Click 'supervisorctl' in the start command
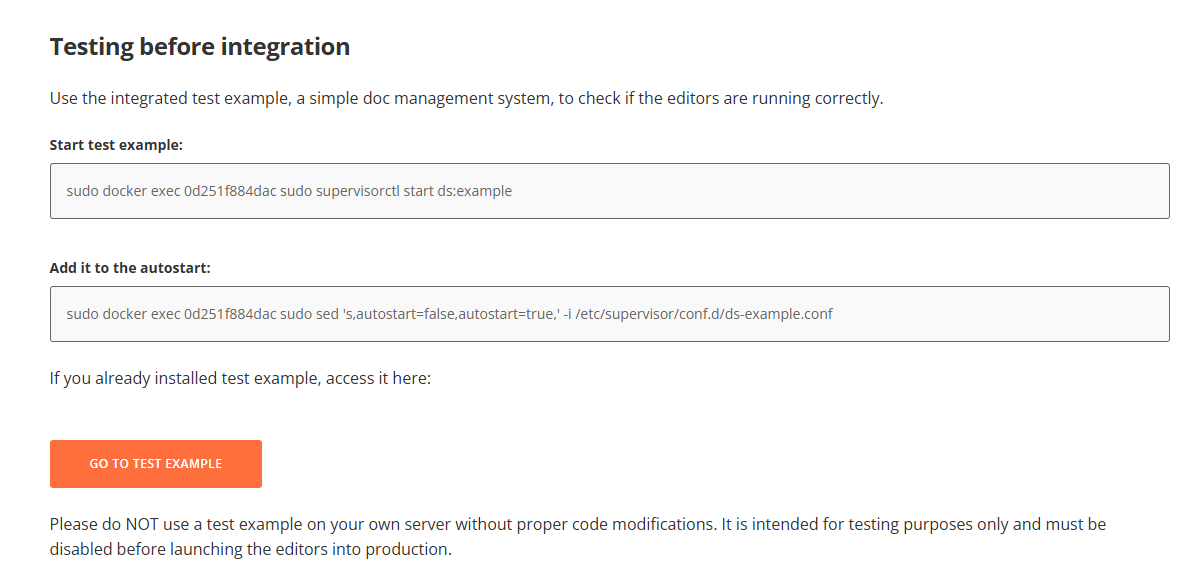 (x=357, y=191)
